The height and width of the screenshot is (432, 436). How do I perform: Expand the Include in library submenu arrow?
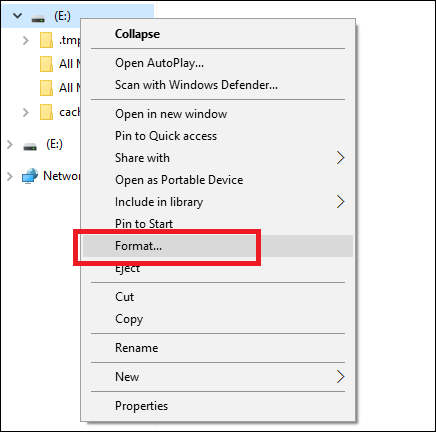340,202
